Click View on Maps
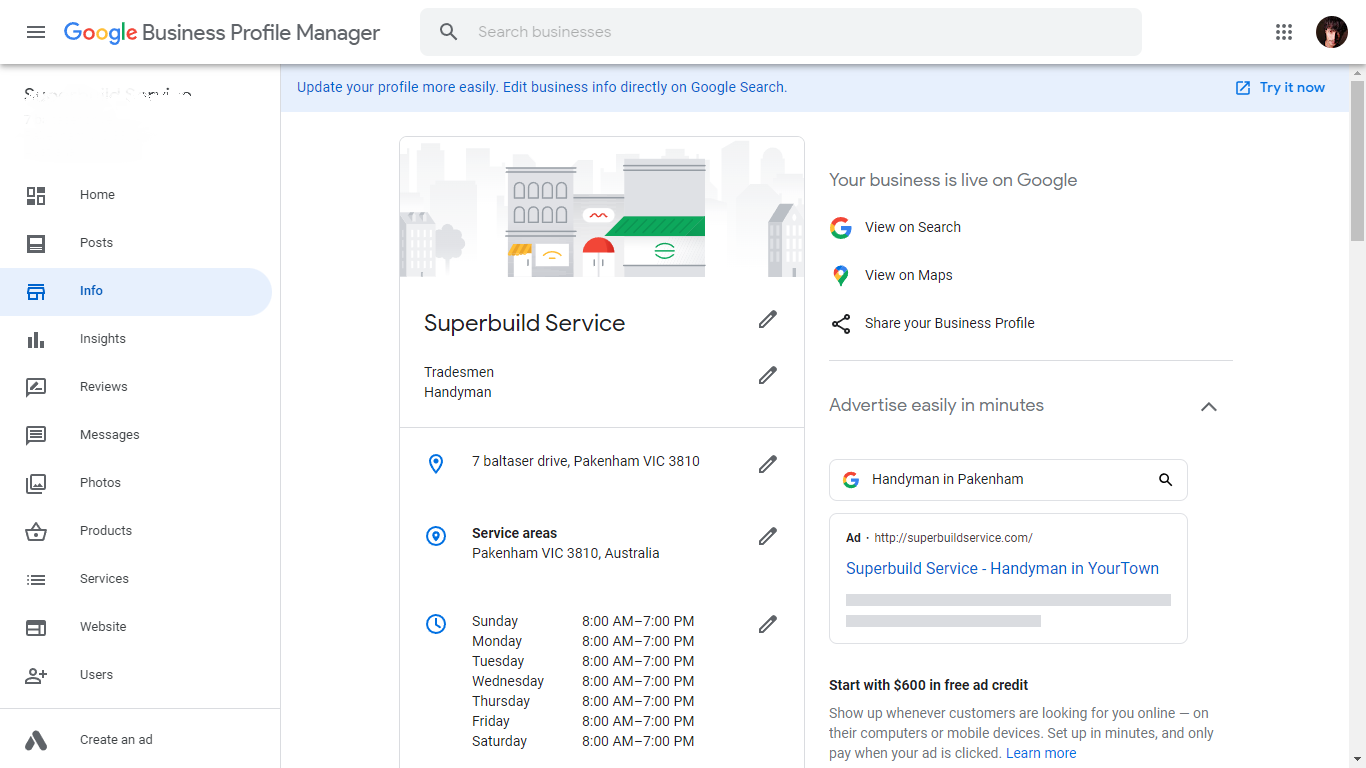Viewport: 1366px width, 768px height. [x=908, y=275]
